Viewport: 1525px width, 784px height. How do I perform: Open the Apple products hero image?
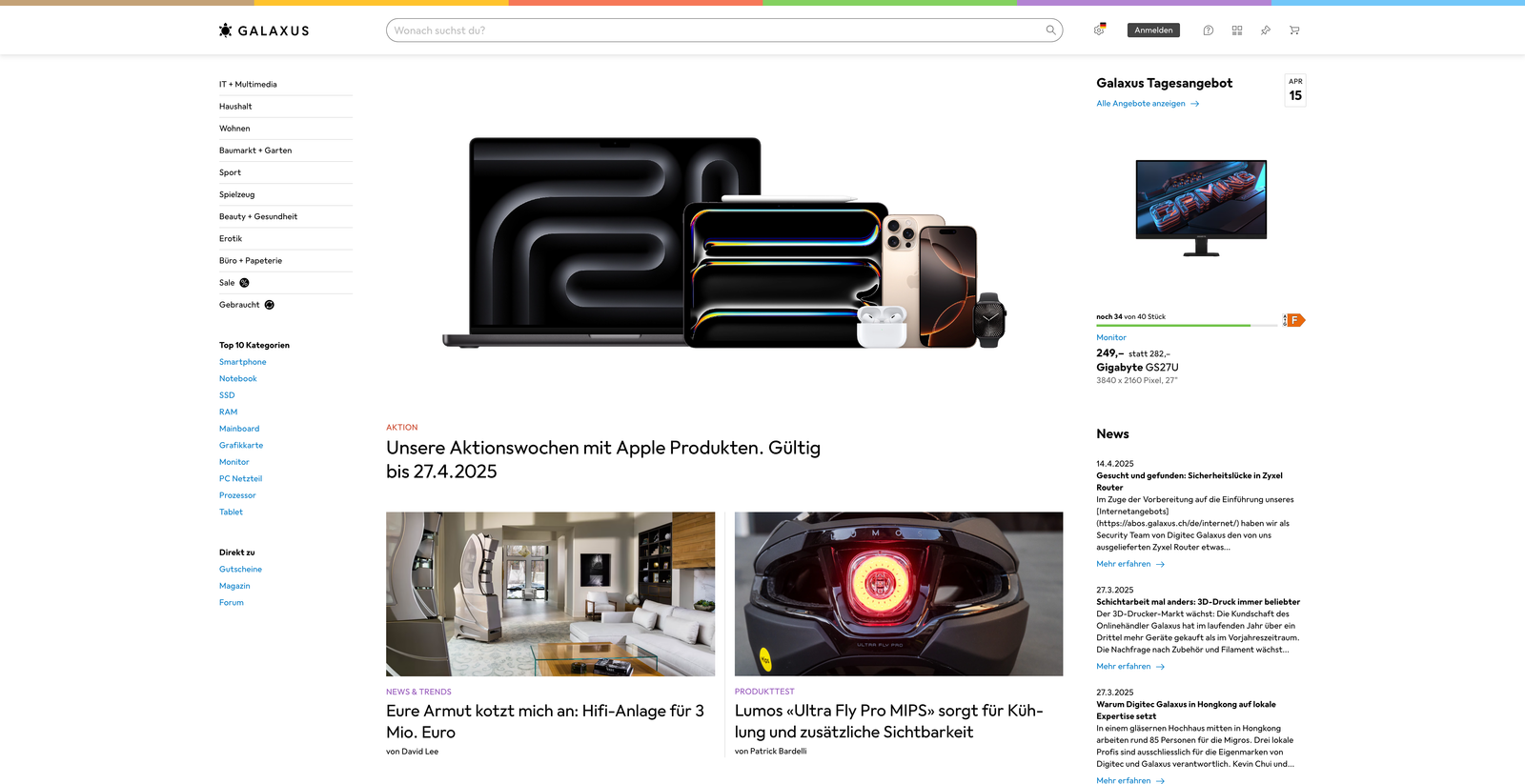point(724,243)
